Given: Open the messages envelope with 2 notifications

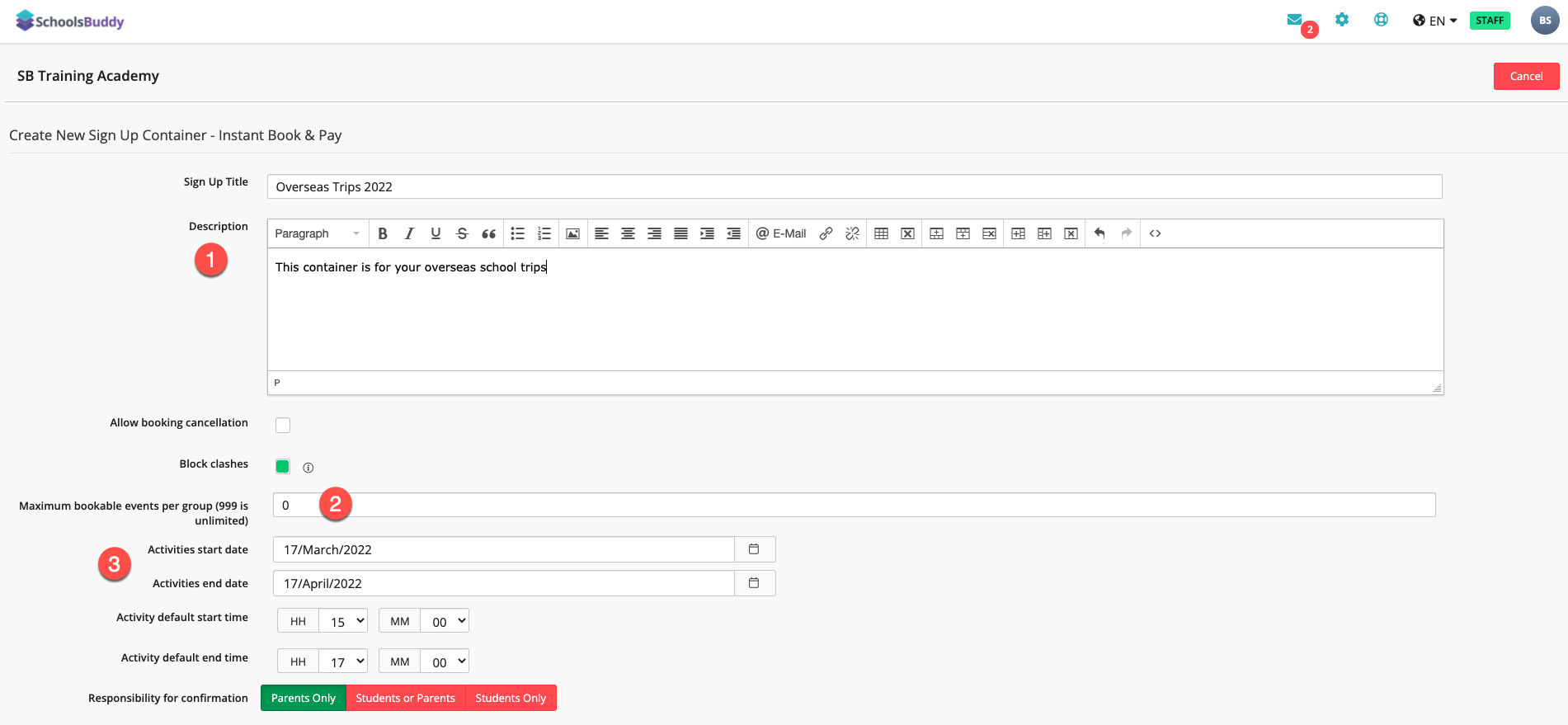Looking at the screenshot, I should point(1295,20).
